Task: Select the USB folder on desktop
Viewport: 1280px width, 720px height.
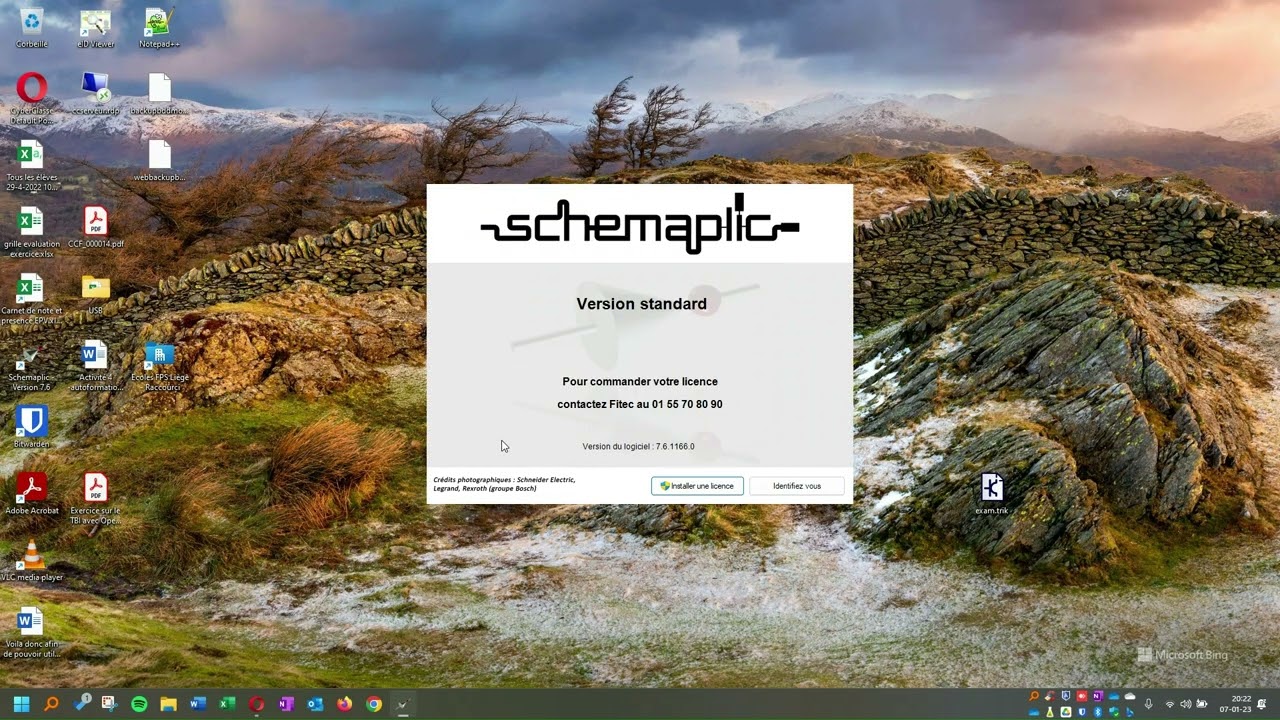Action: coord(95,294)
